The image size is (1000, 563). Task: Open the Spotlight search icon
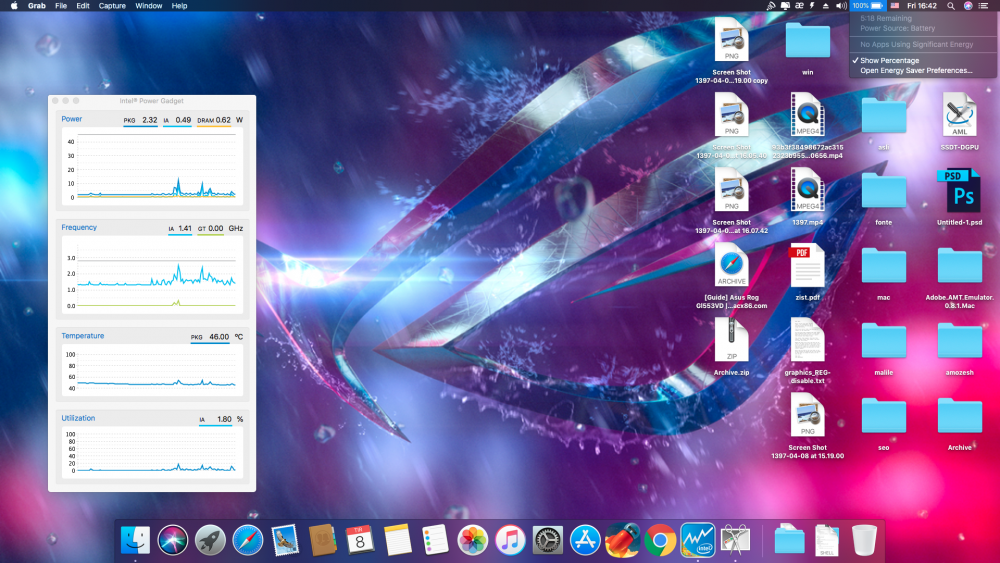tap(950, 6)
